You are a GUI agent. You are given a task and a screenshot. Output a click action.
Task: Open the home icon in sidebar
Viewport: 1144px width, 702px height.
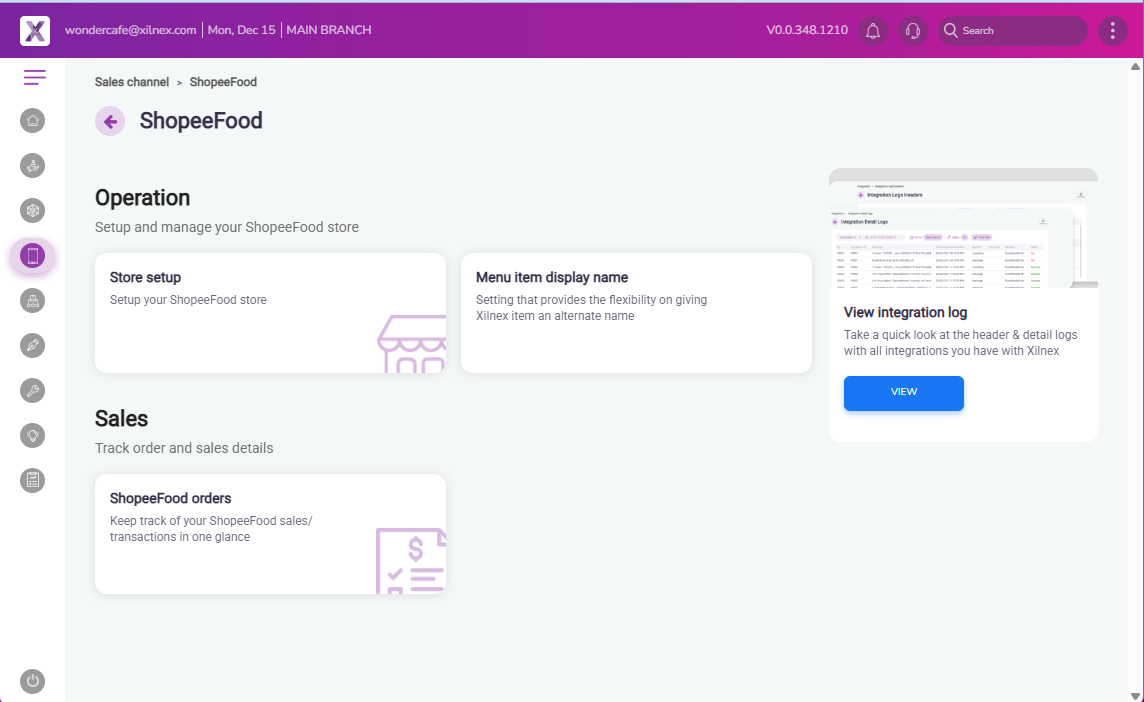(33, 121)
